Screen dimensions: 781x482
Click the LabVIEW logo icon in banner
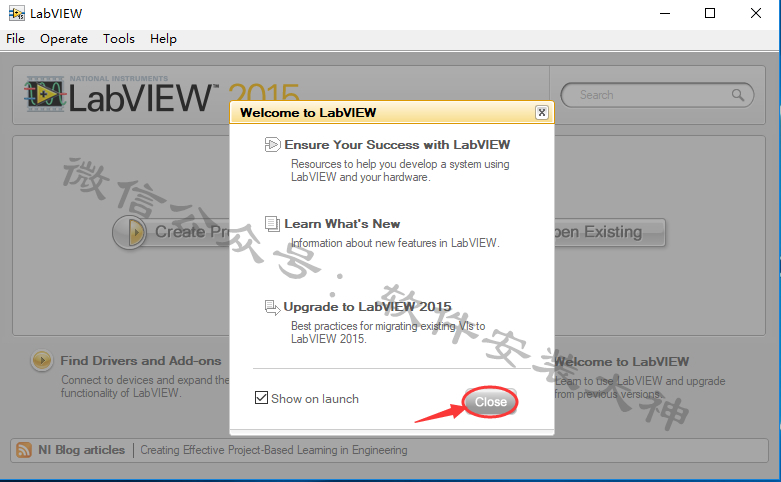pyautogui.click(x=45, y=94)
